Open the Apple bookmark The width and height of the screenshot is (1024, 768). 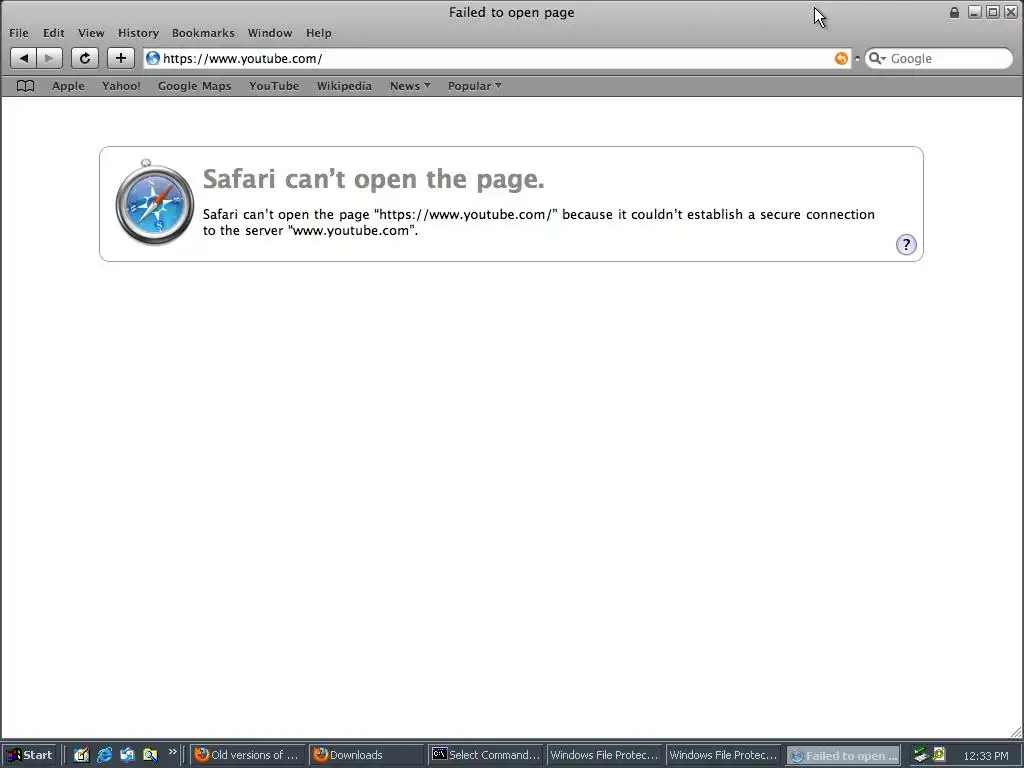coord(68,86)
